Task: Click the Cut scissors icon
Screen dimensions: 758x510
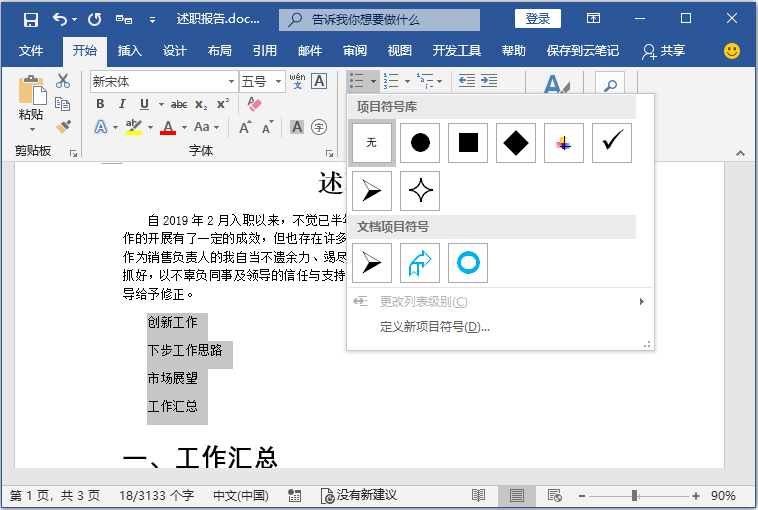Action: 63,81
